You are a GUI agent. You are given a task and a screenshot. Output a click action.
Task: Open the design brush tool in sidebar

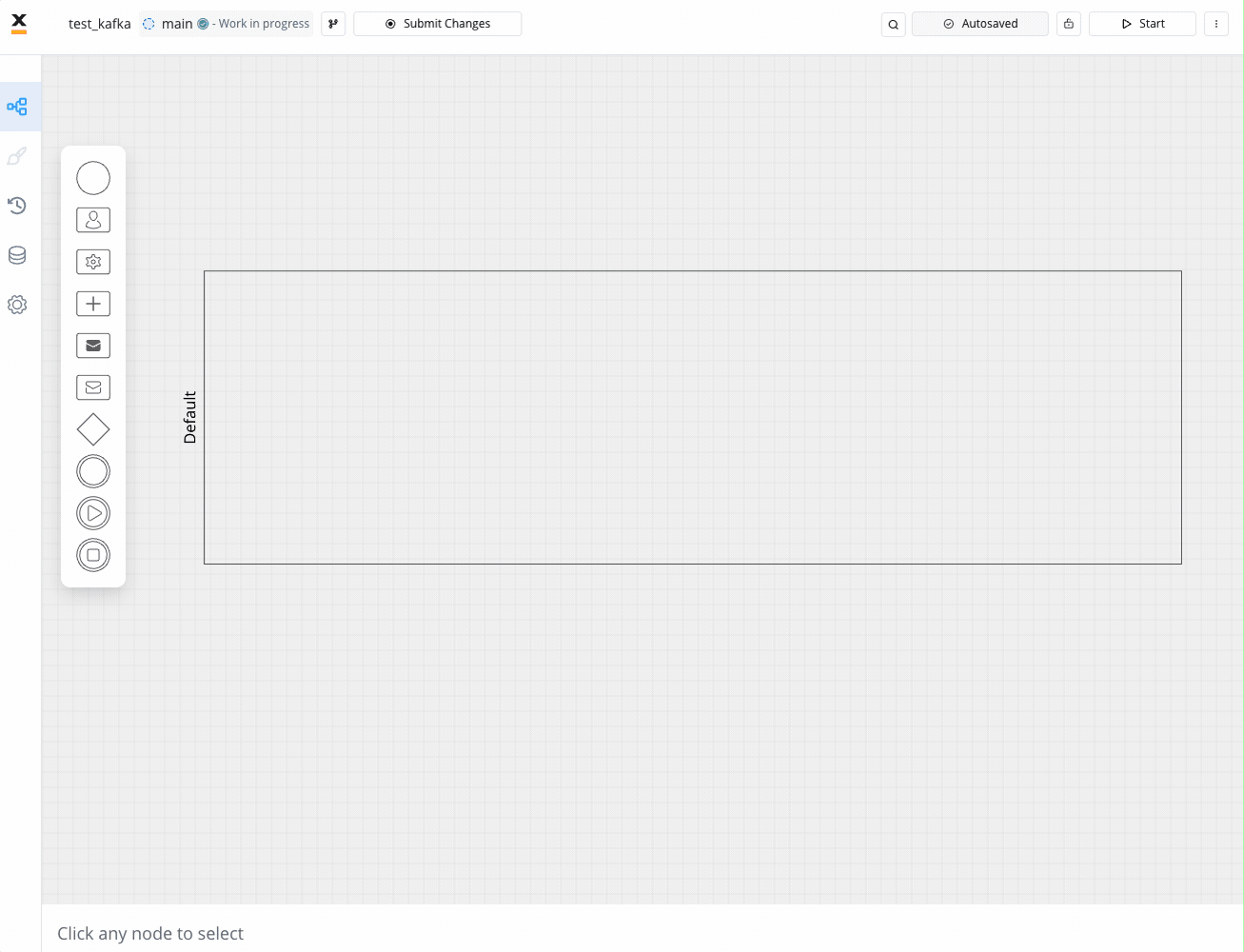click(17, 156)
